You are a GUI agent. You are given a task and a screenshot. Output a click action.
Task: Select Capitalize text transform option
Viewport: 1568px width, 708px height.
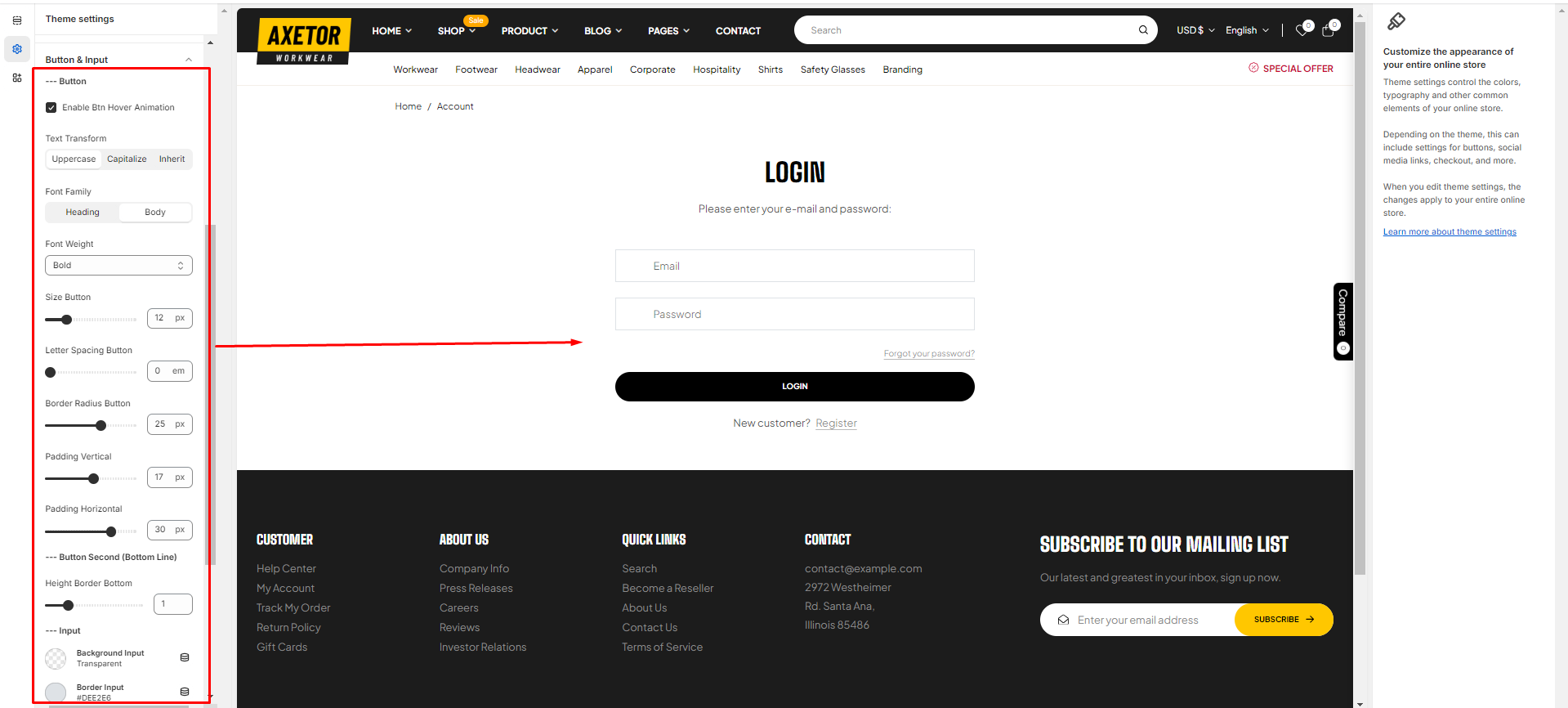(127, 159)
